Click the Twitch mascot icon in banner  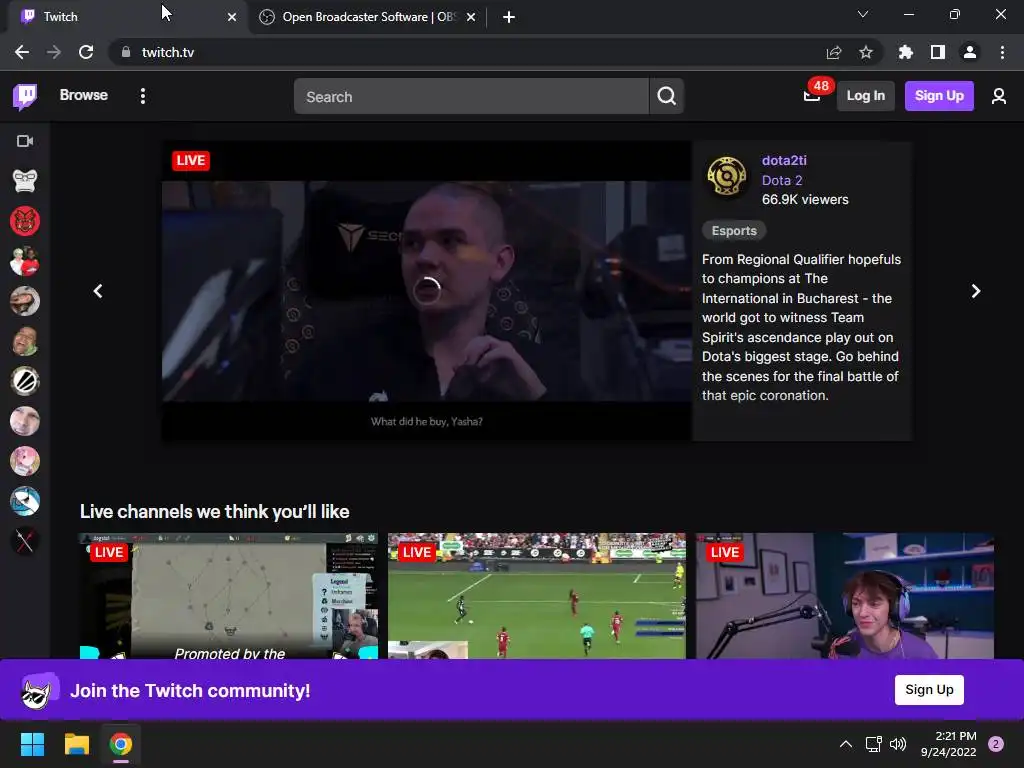coord(38,690)
